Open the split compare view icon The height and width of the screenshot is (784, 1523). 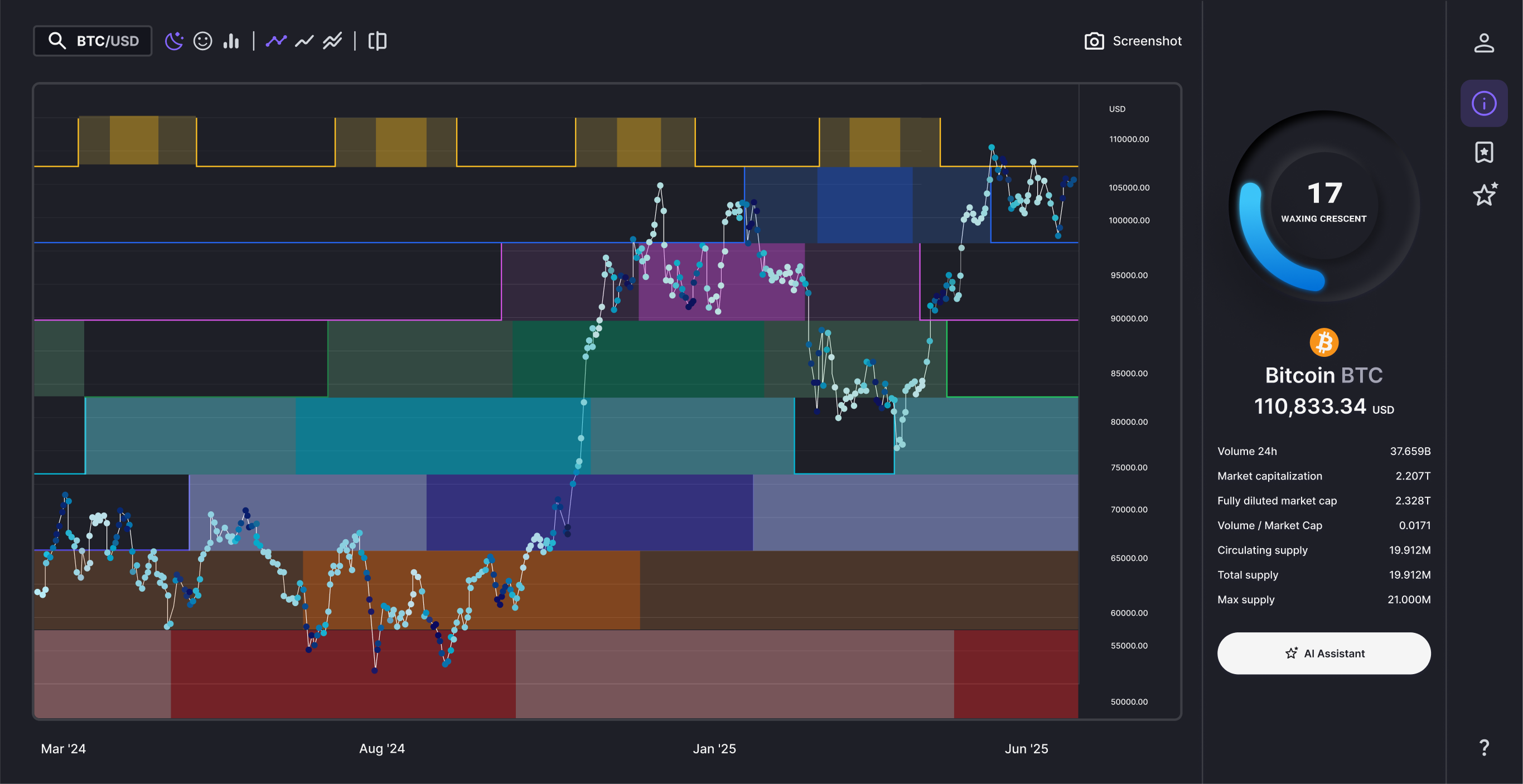377,41
